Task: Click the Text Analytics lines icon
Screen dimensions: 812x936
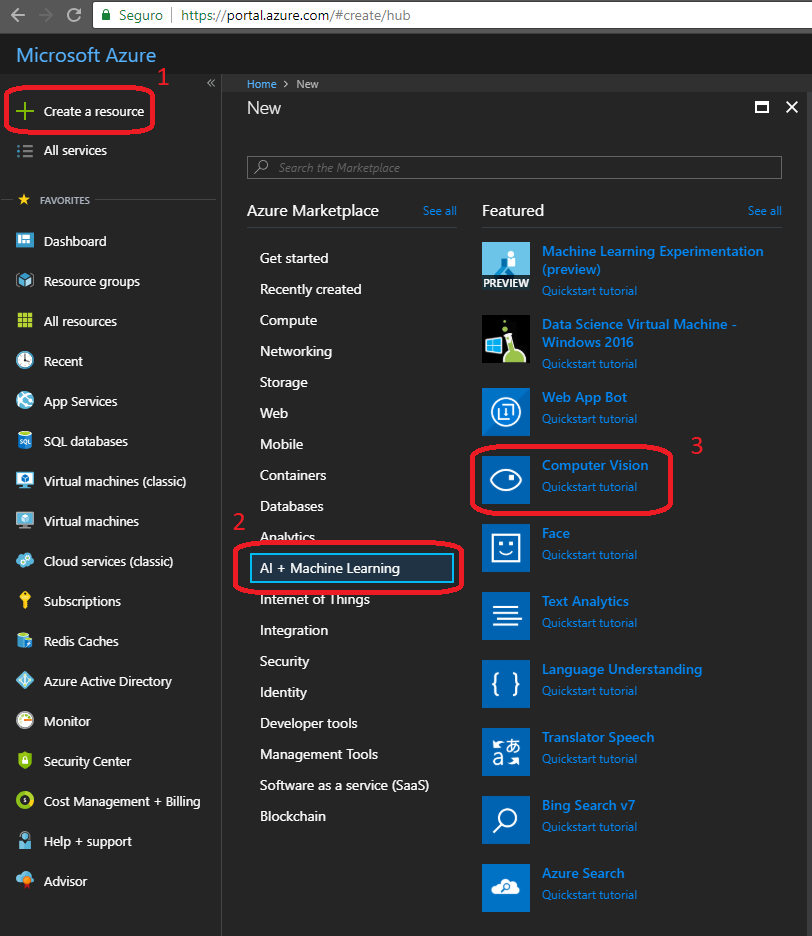Action: point(505,616)
